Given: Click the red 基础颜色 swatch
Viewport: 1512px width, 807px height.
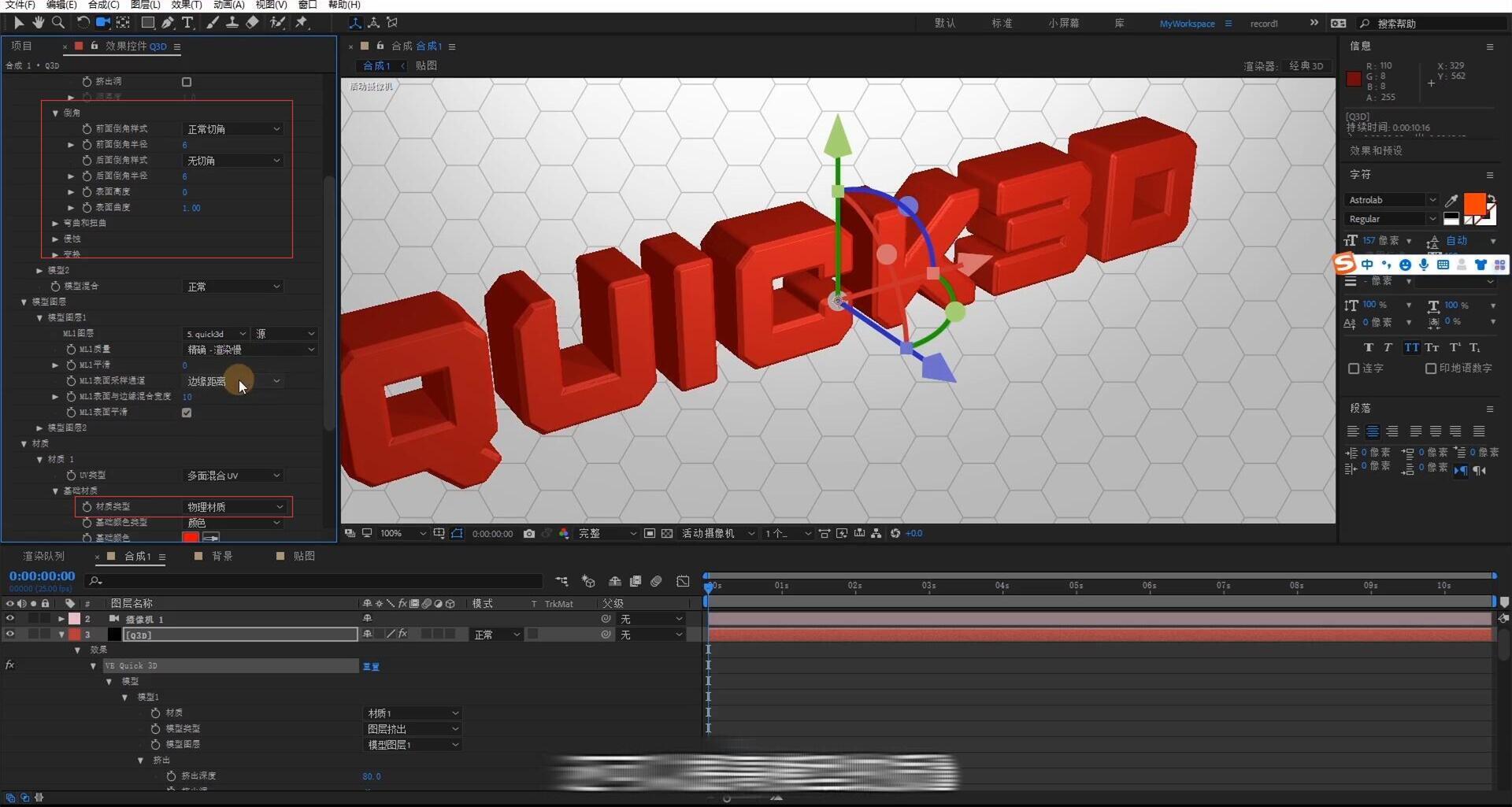Looking at the screenshot, I should coord(190,538).
